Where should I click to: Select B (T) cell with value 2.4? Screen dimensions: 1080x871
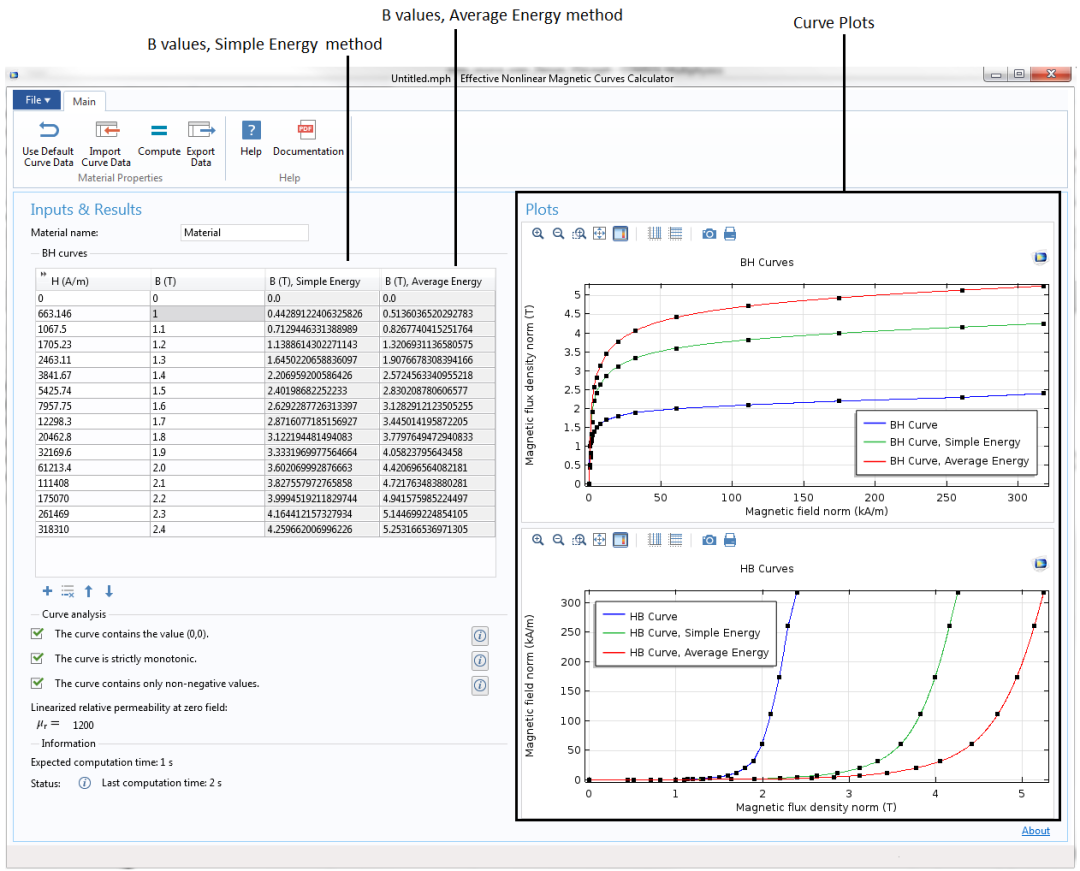pos(208,529)
